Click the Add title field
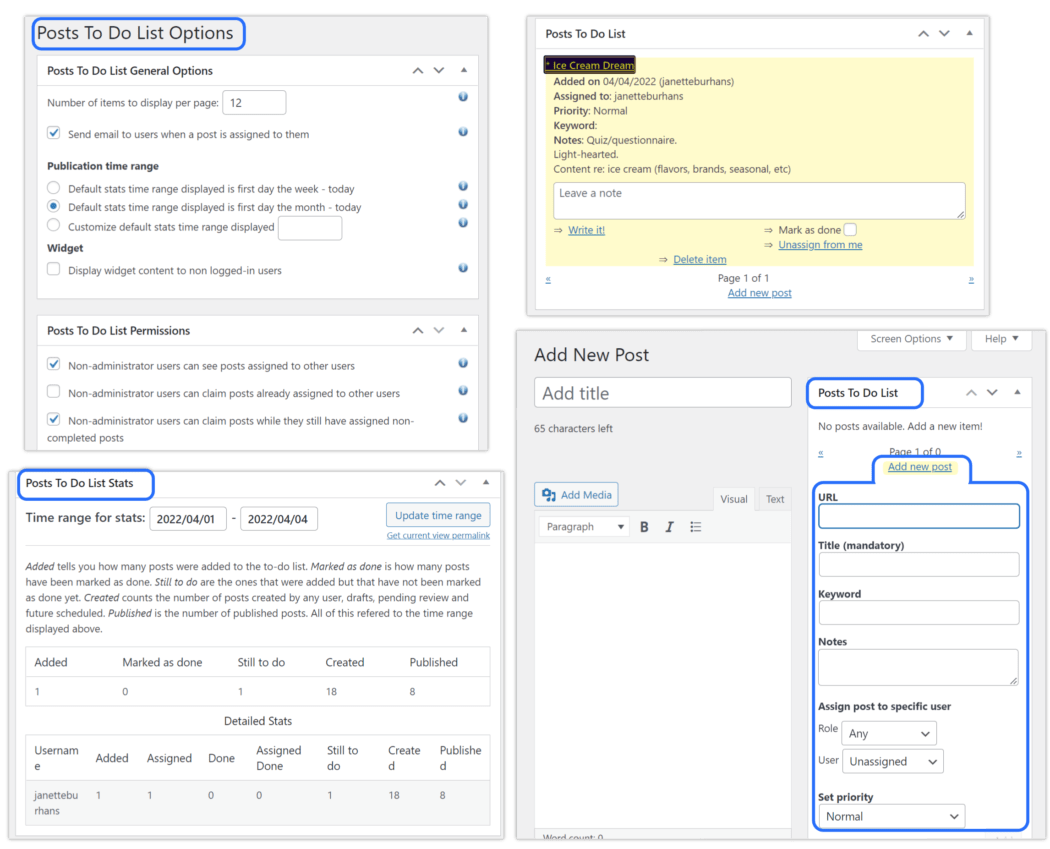 pos(662,393)
